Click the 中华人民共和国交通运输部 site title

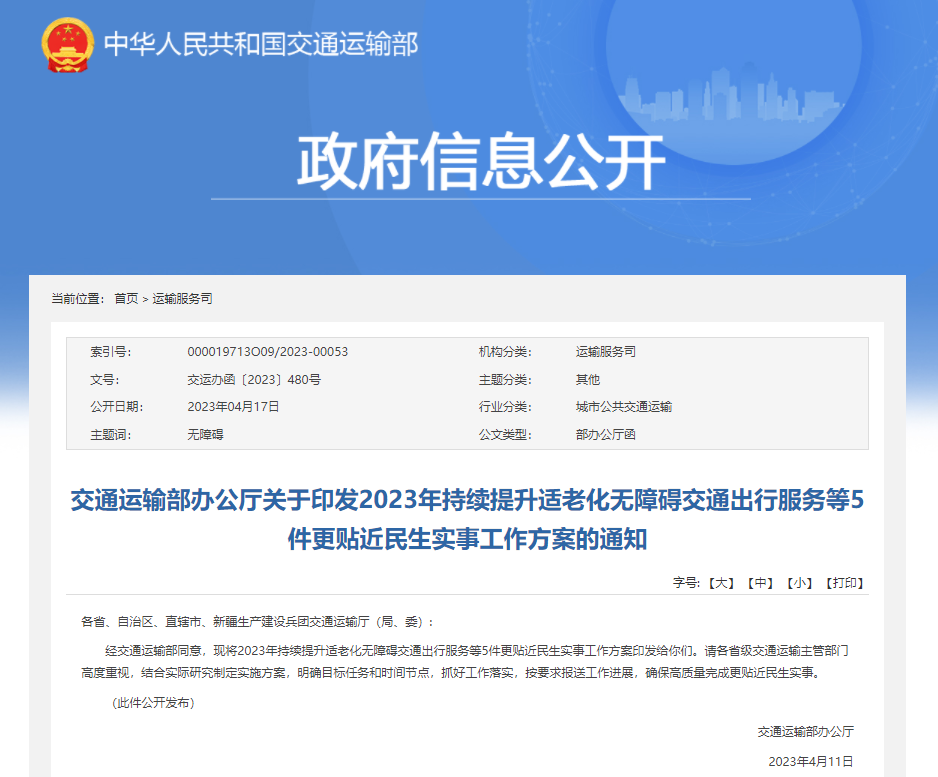[x=261, y=44]
